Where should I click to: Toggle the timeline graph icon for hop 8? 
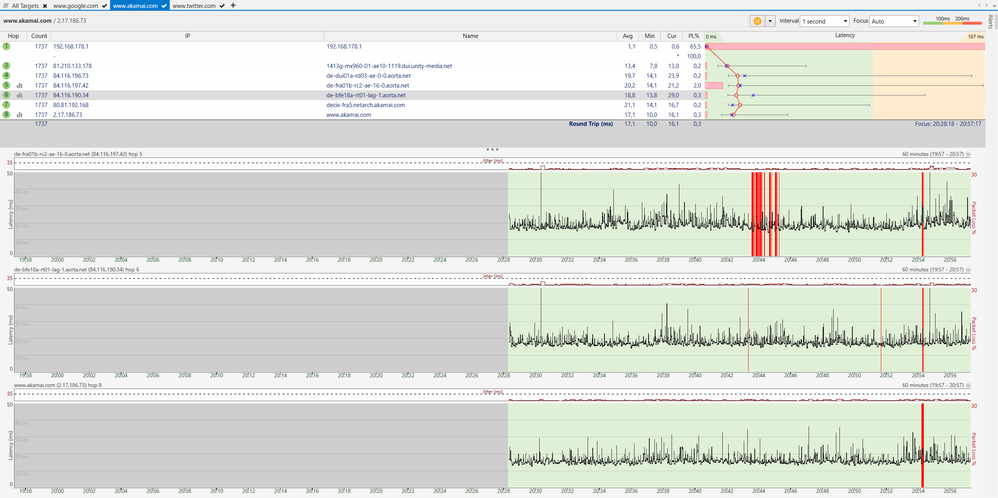tap(20, 114)
